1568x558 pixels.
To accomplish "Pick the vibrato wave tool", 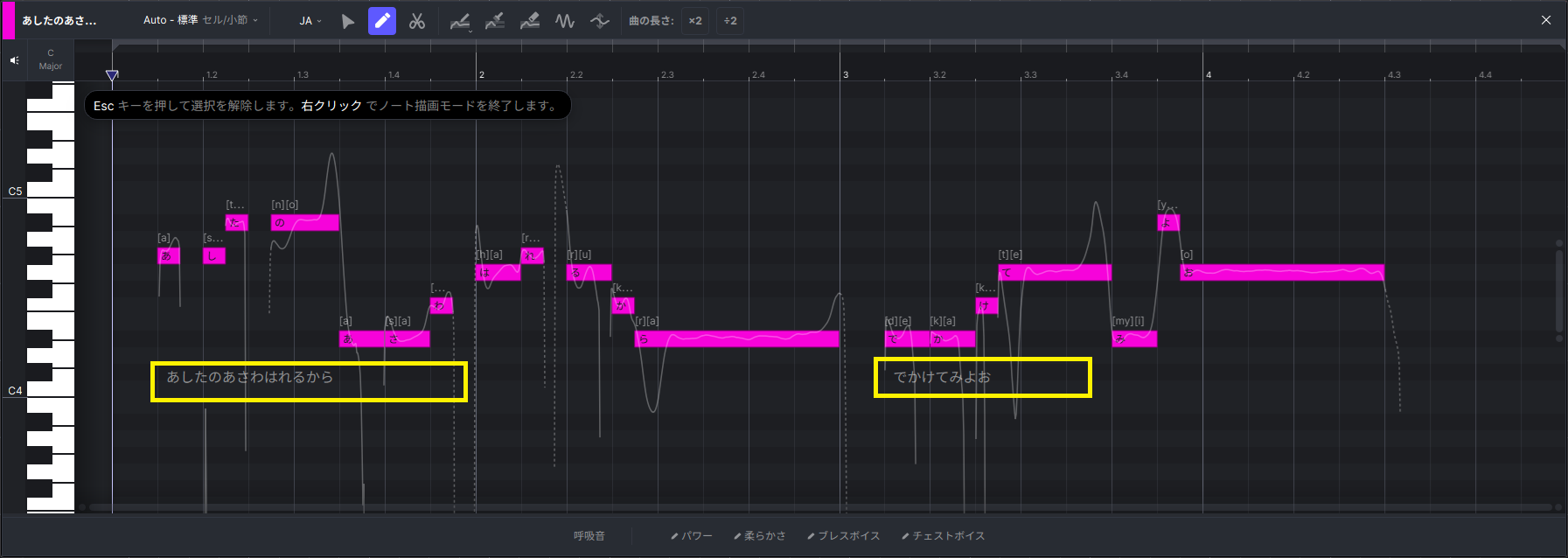I will point(565,21).
